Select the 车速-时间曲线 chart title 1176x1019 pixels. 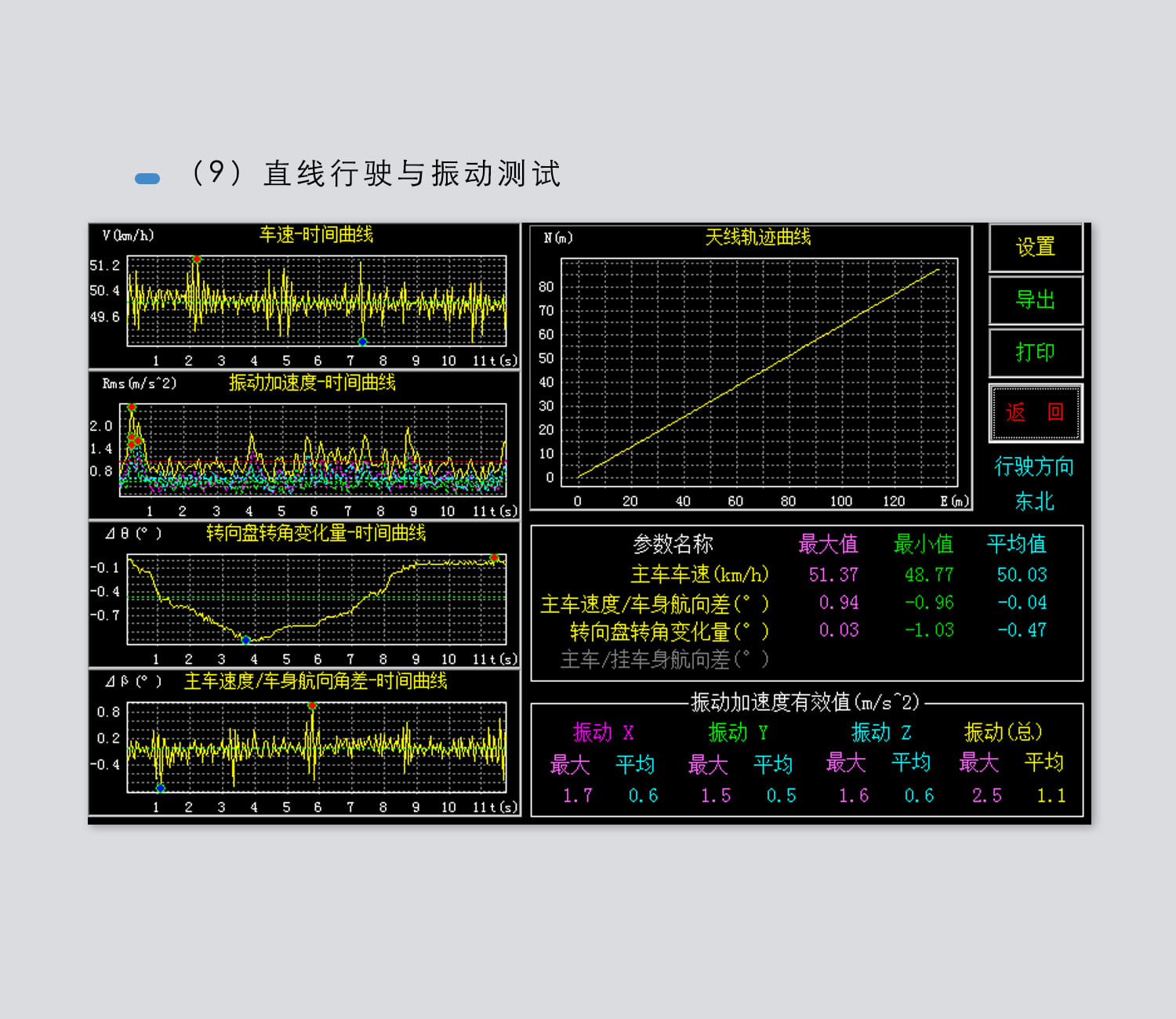316,235
